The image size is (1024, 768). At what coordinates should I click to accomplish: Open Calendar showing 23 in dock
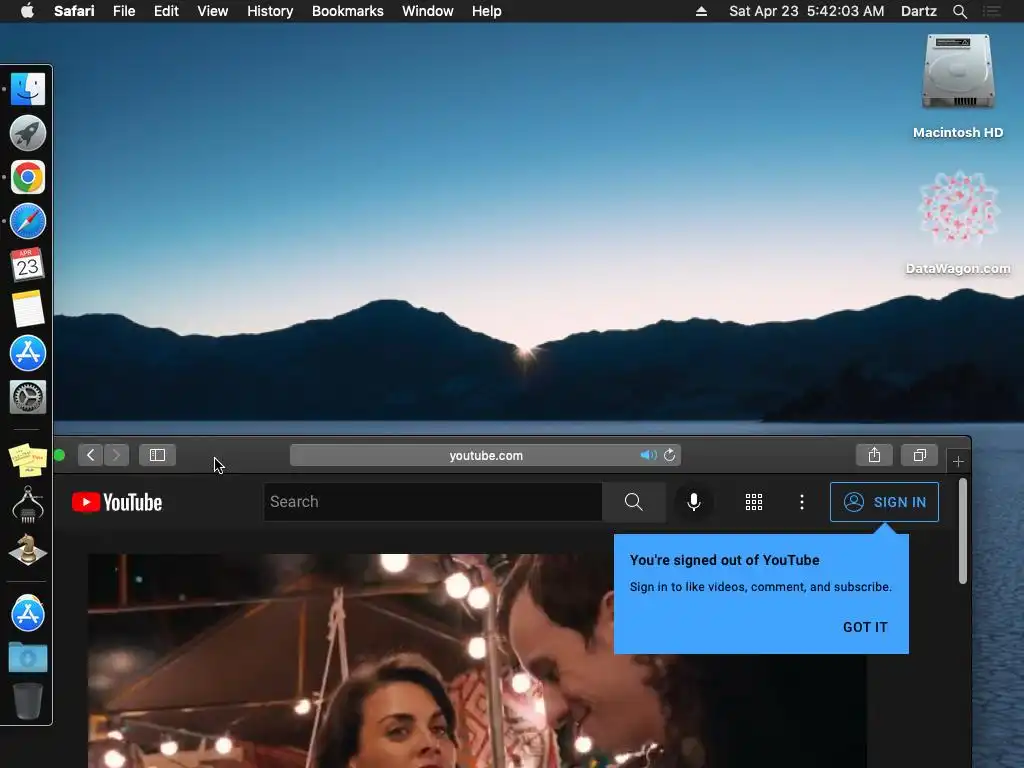27,264
